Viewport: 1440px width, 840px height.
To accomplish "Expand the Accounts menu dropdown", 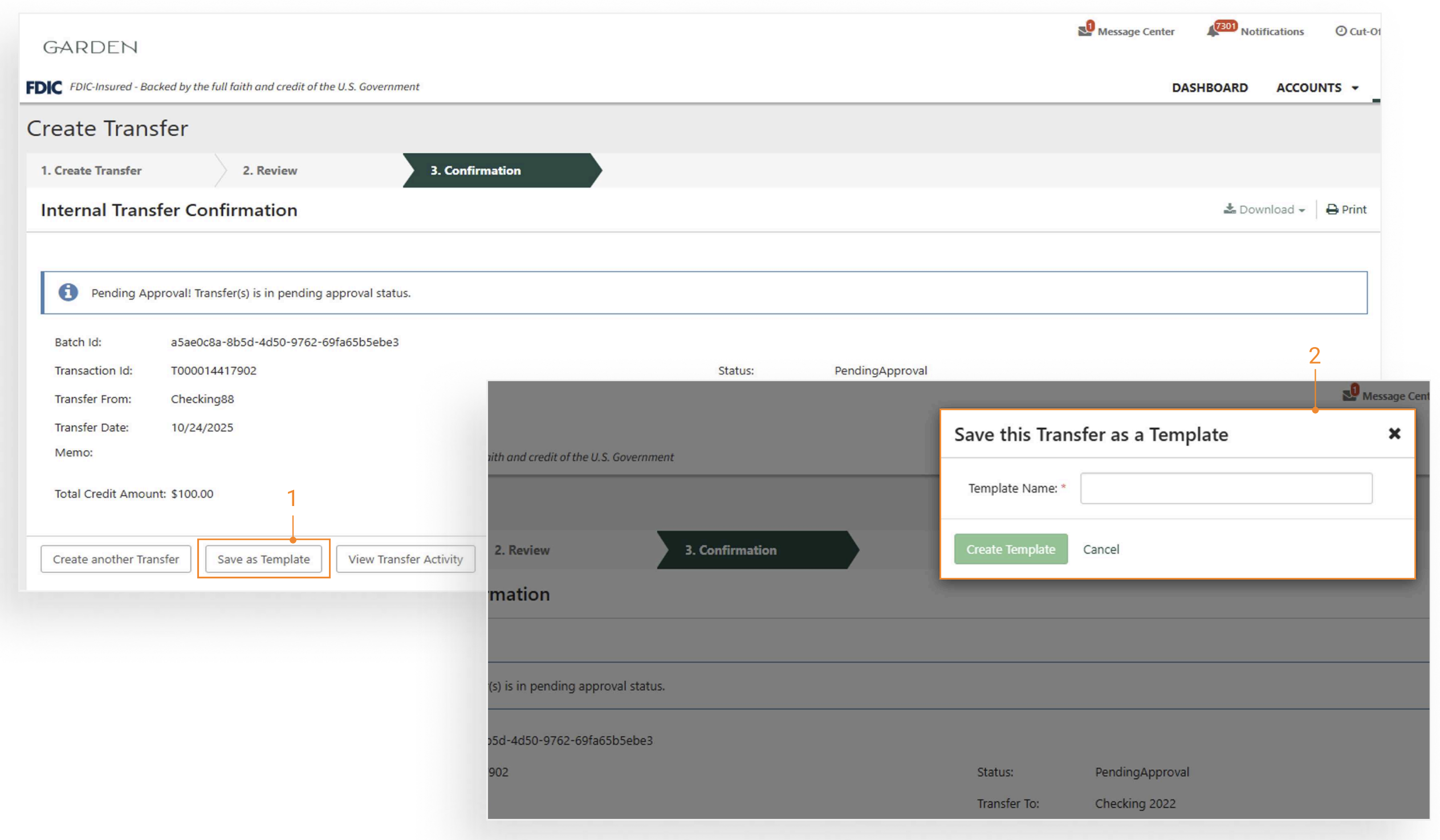I will pyautogui.click(x=1316, y=87).
